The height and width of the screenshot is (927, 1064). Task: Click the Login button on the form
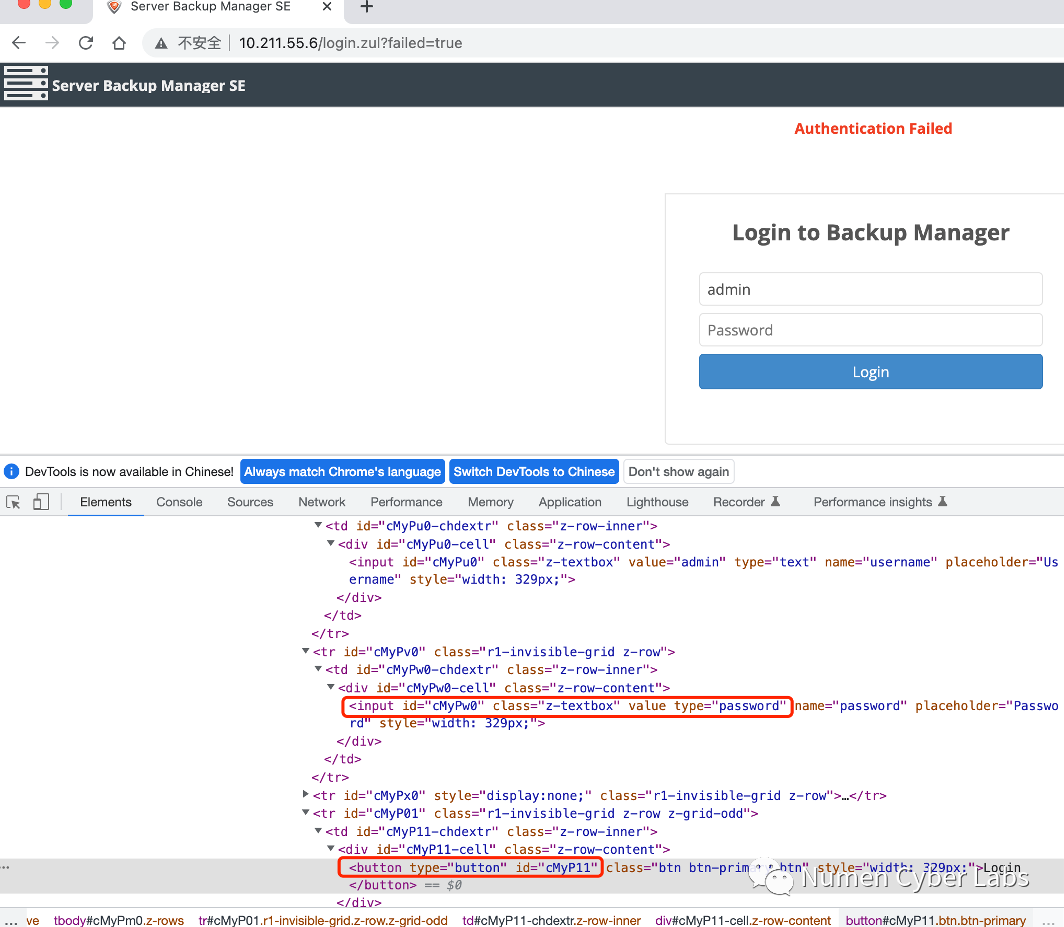pyautogui.click(x=870, y=371)
